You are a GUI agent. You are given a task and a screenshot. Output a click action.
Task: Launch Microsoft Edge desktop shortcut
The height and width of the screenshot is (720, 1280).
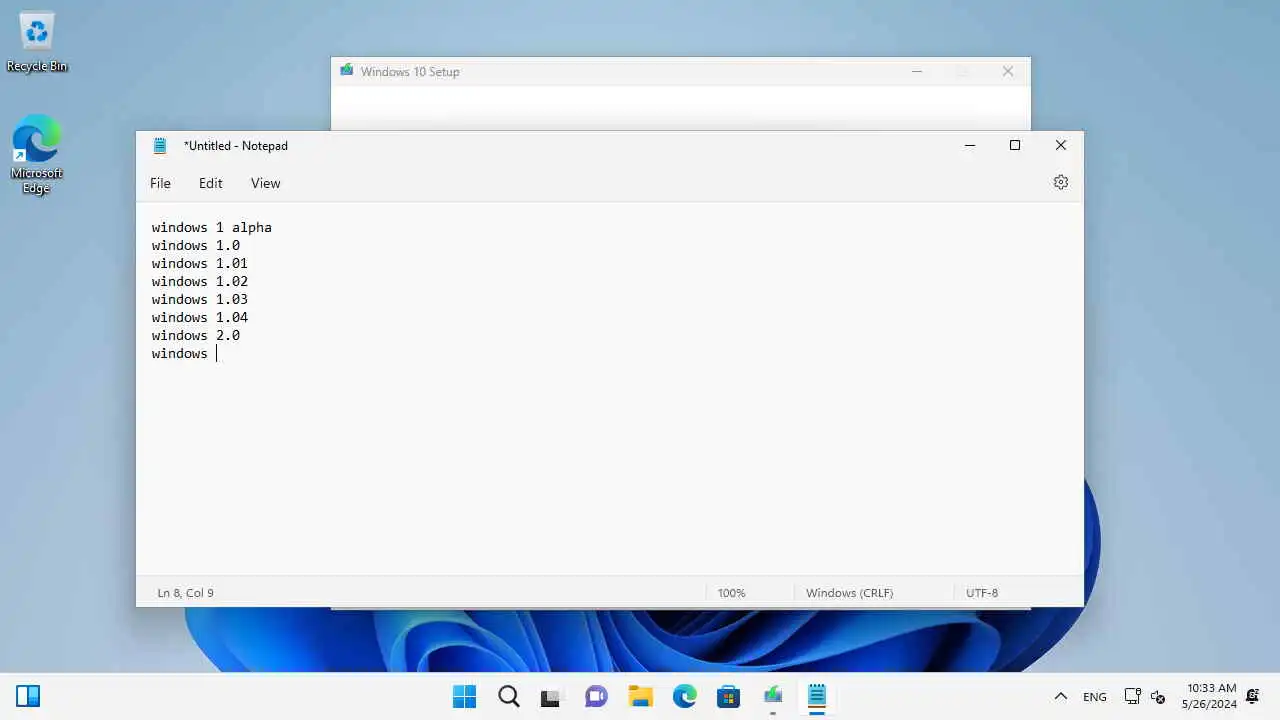click(x=37, y=154)
